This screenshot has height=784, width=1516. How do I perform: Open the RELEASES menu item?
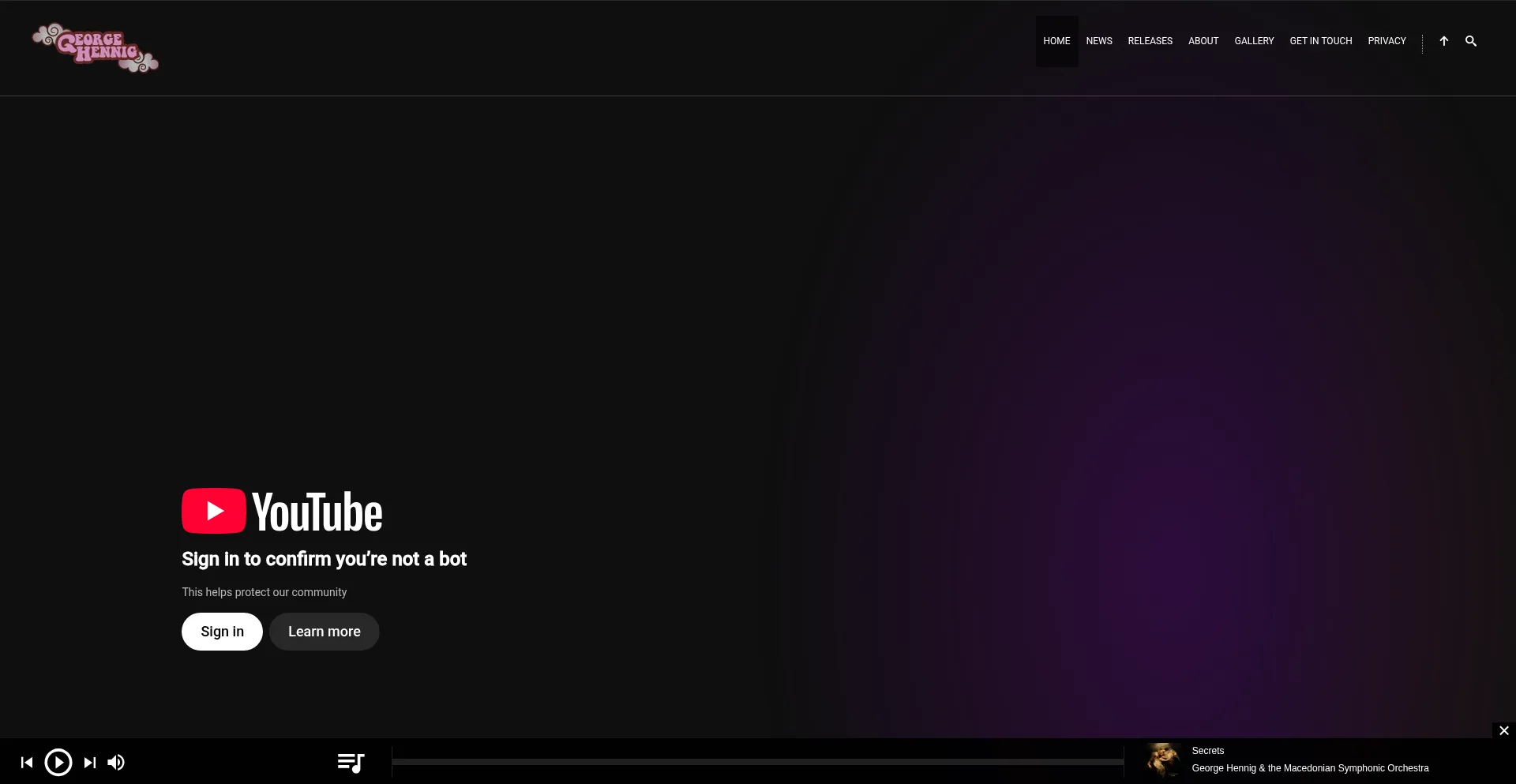pyautogui.click(x=1150, y=41)
